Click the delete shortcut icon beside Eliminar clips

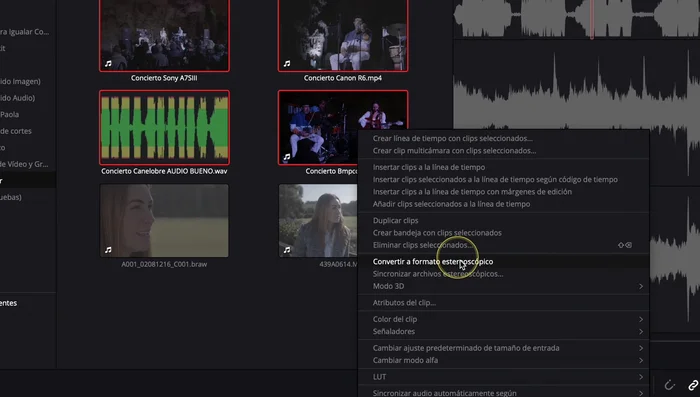point(625,245)
